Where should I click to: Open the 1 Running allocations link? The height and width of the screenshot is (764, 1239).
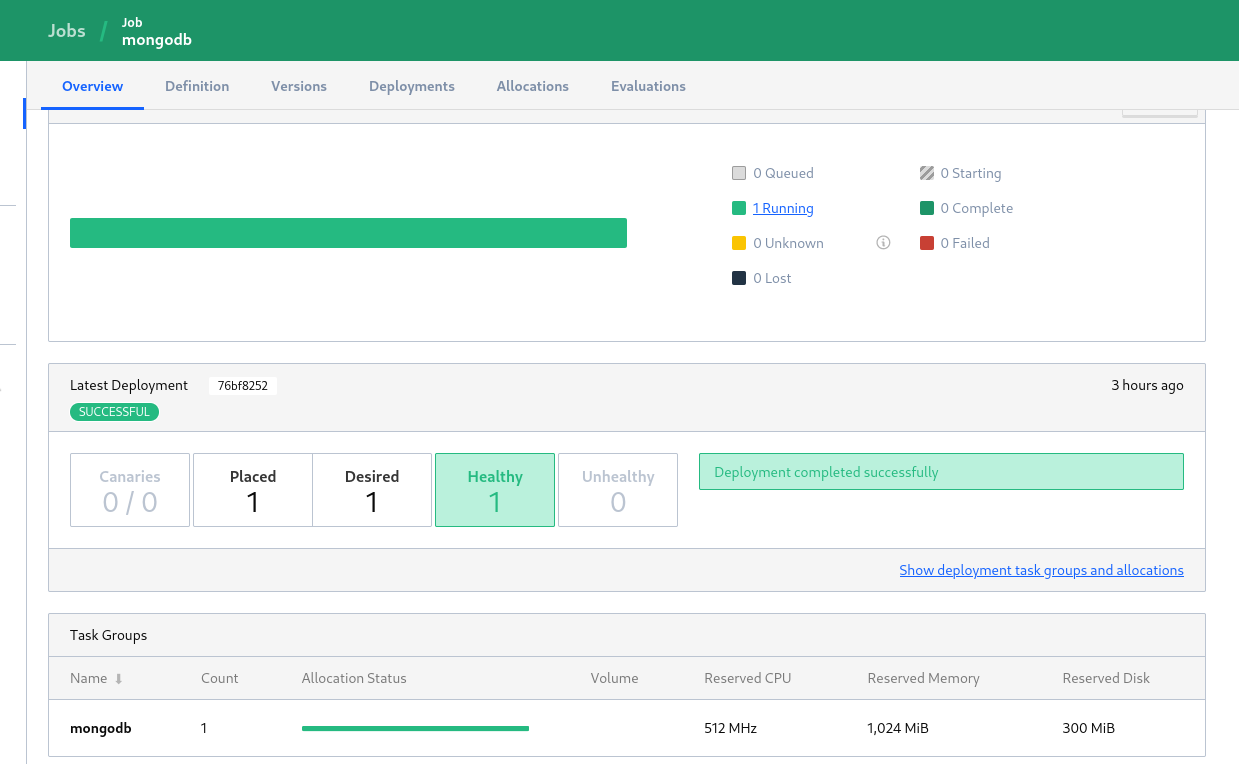point(783,208)
